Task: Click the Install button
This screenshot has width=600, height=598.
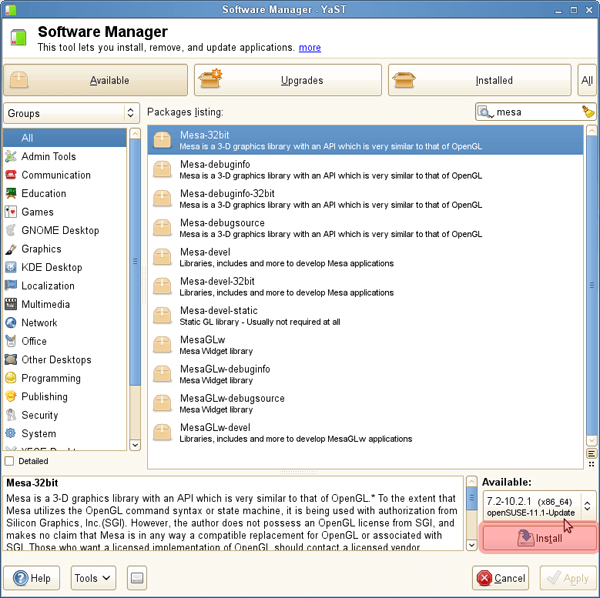Action: [539, 538]
